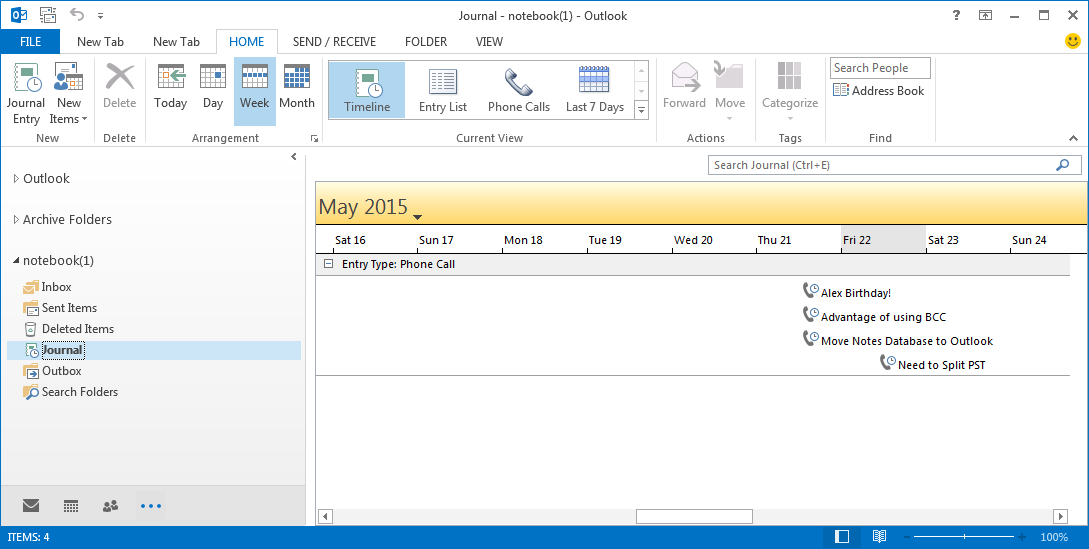Image resolution: width=1089 pixels, height=549 pixels.
Task: Open more navigation options
Action: 151,506
